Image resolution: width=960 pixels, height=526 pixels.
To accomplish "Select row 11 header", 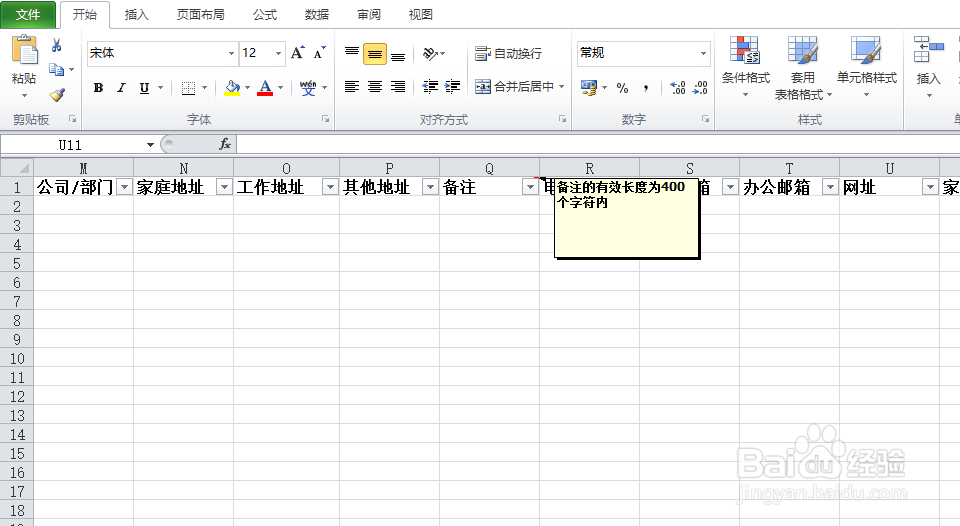I will (17, 377).
